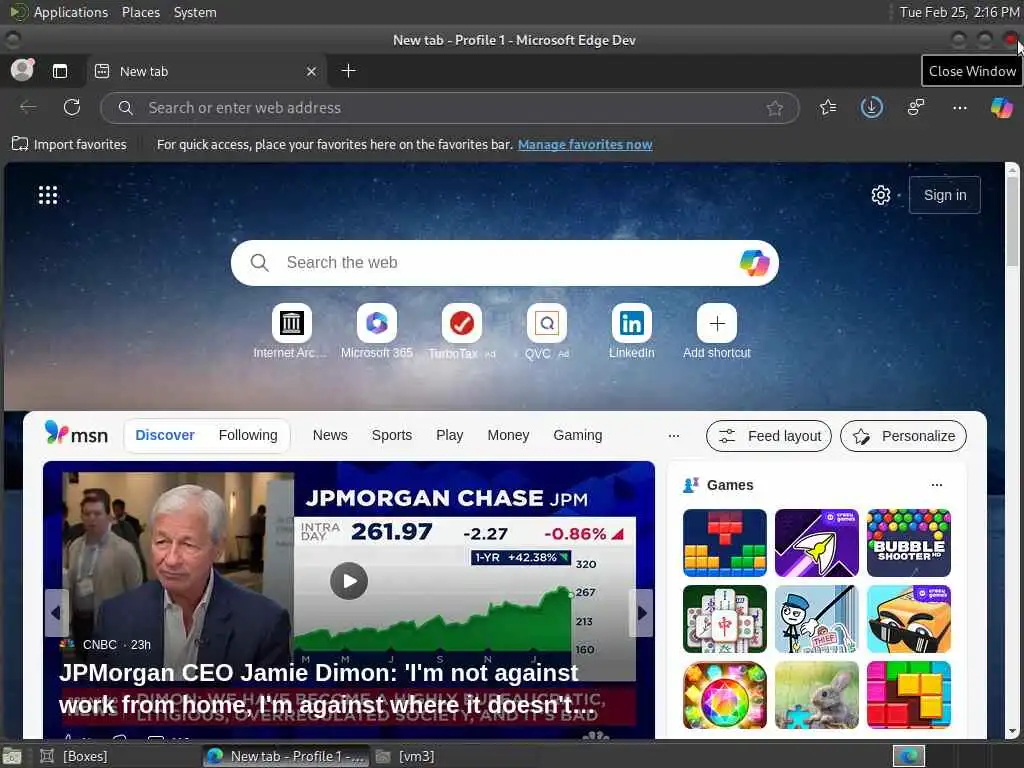1024x768 pixels.
Task: Click the Games section heading
Action: click(x=729, y=485)
